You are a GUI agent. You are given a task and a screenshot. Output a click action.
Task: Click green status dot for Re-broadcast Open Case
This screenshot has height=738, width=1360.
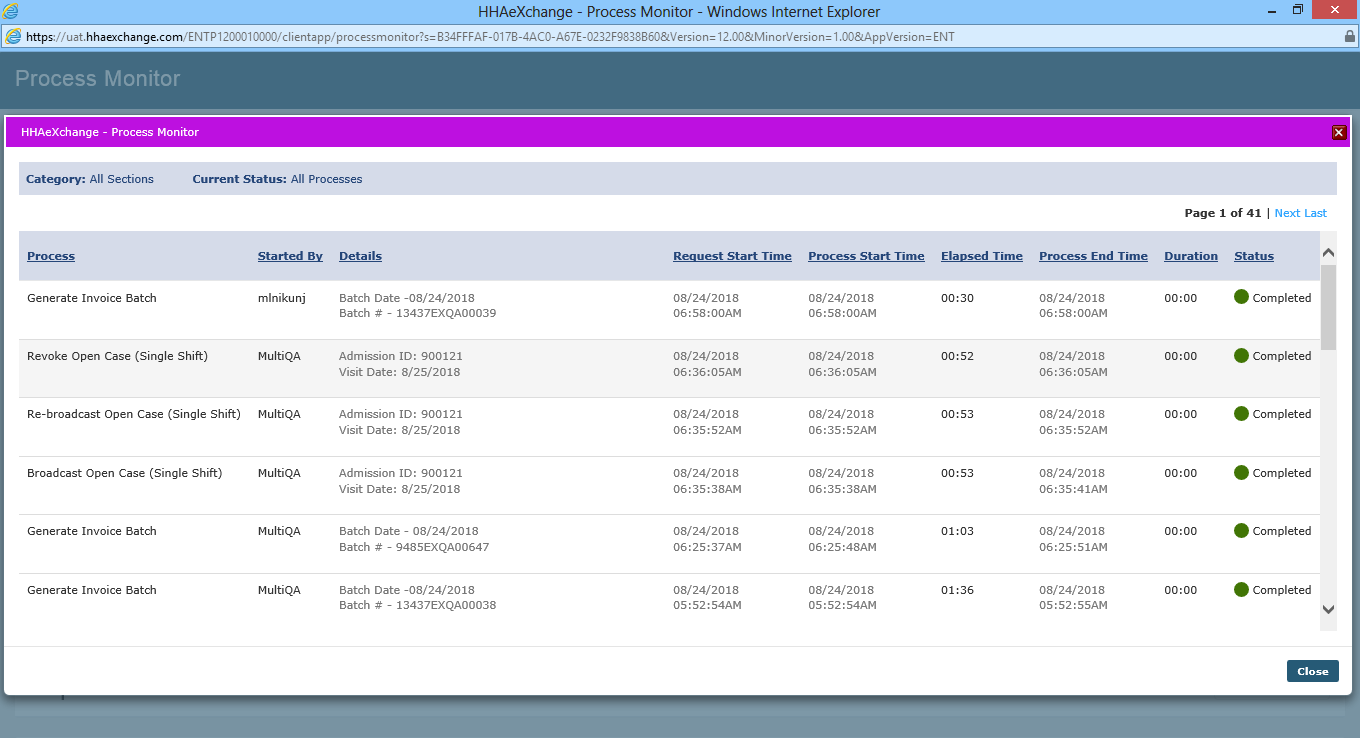click(1241, 413)
